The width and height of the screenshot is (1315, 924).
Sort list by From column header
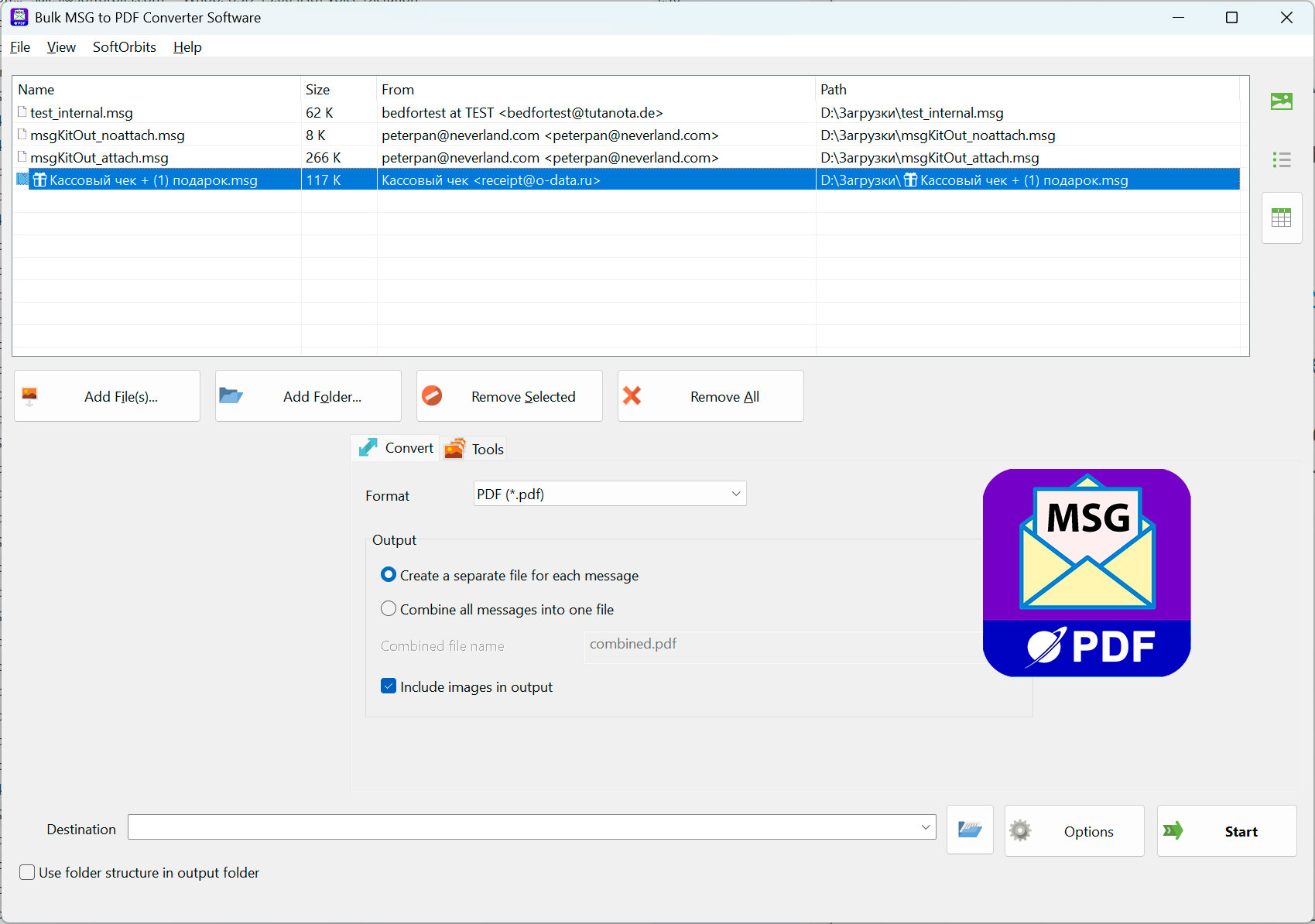(x=596, y=90)
